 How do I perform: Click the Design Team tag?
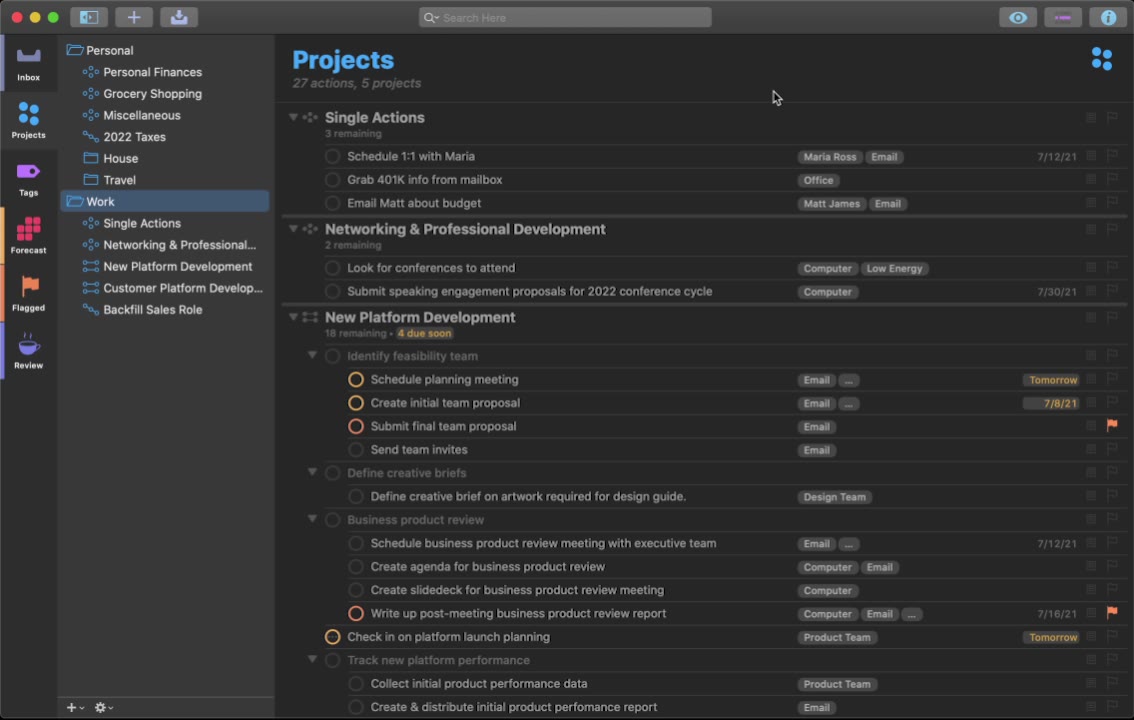tap(835, 497)
